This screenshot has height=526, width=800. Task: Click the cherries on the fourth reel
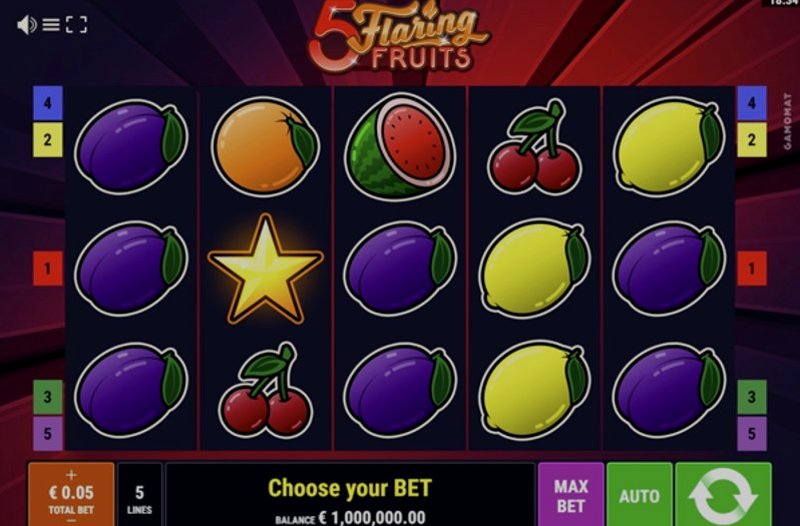pyautogui.click(x=534, y=147)
